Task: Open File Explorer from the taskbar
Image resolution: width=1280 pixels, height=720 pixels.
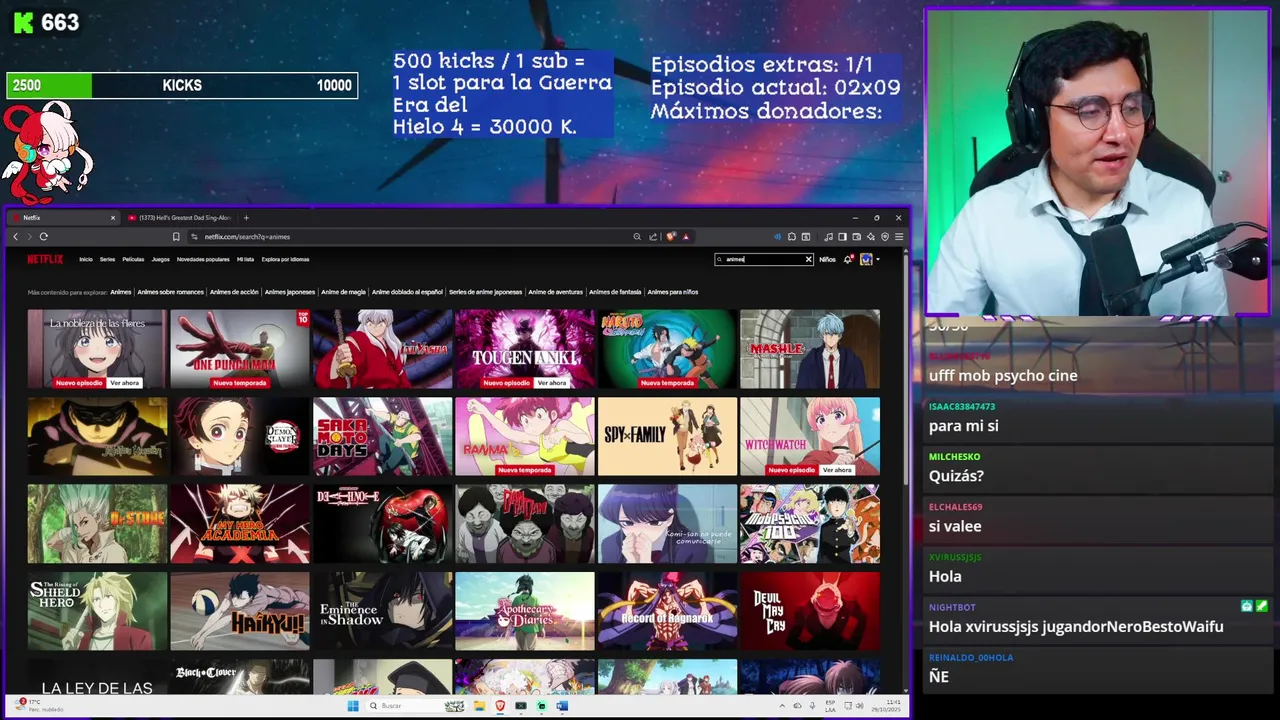Action: [480, 706]
